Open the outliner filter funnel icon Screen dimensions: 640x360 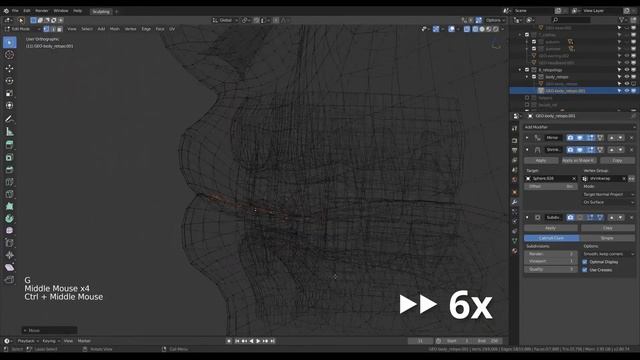tap(622, 20)
